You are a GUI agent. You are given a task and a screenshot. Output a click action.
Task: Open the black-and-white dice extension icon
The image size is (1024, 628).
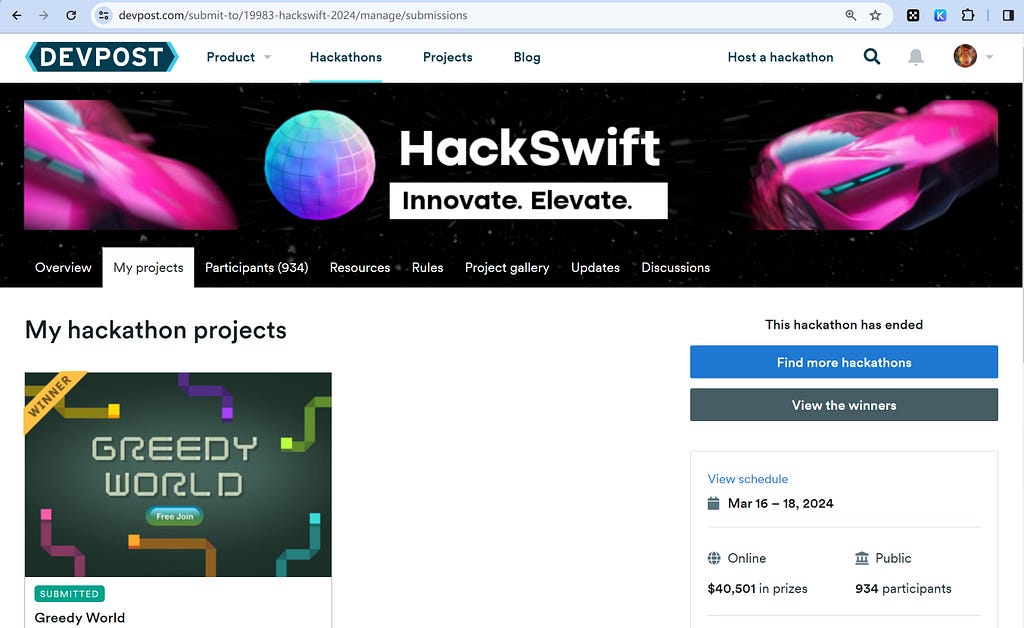(913, 15)
